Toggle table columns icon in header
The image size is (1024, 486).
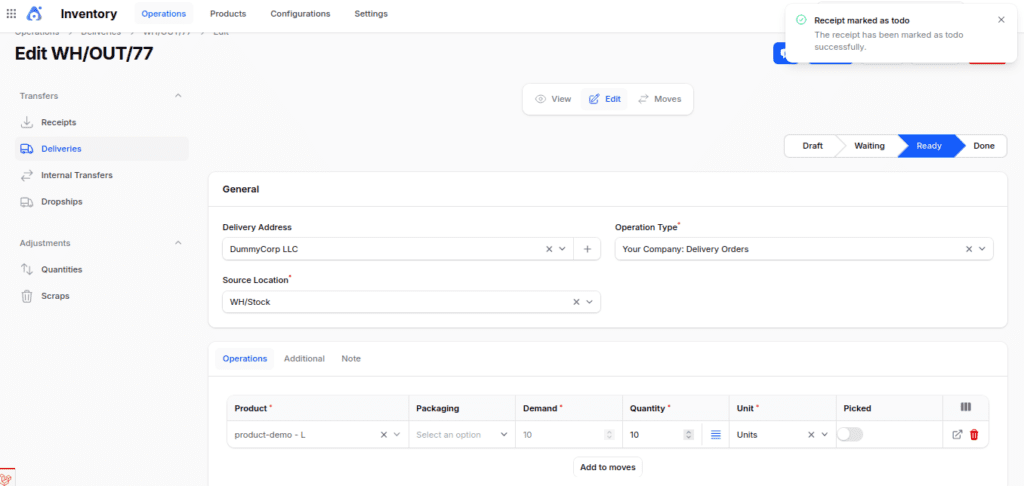[965, 407]
